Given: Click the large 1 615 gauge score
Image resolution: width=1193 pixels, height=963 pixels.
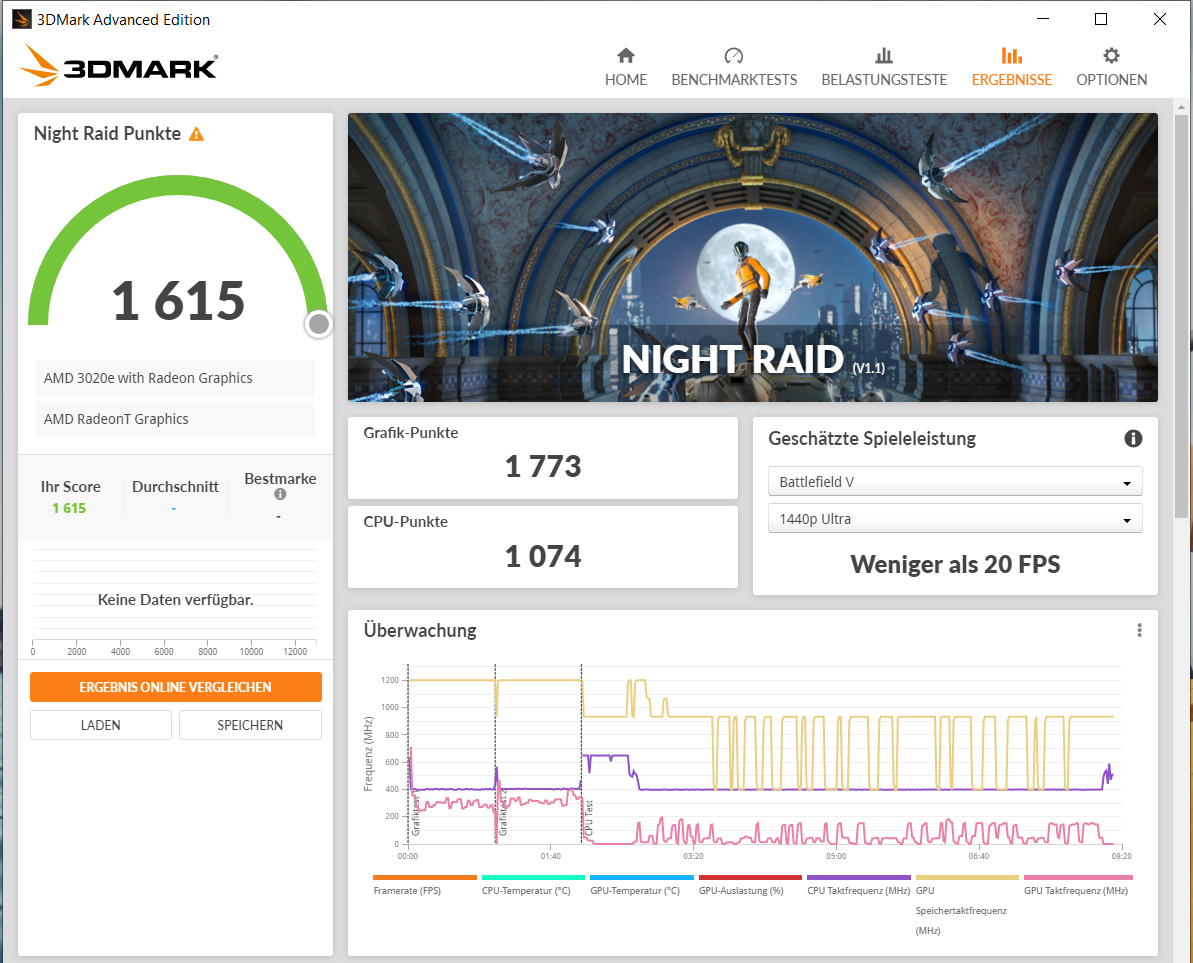Looking at the screenshot, I should tap(178, 300).
